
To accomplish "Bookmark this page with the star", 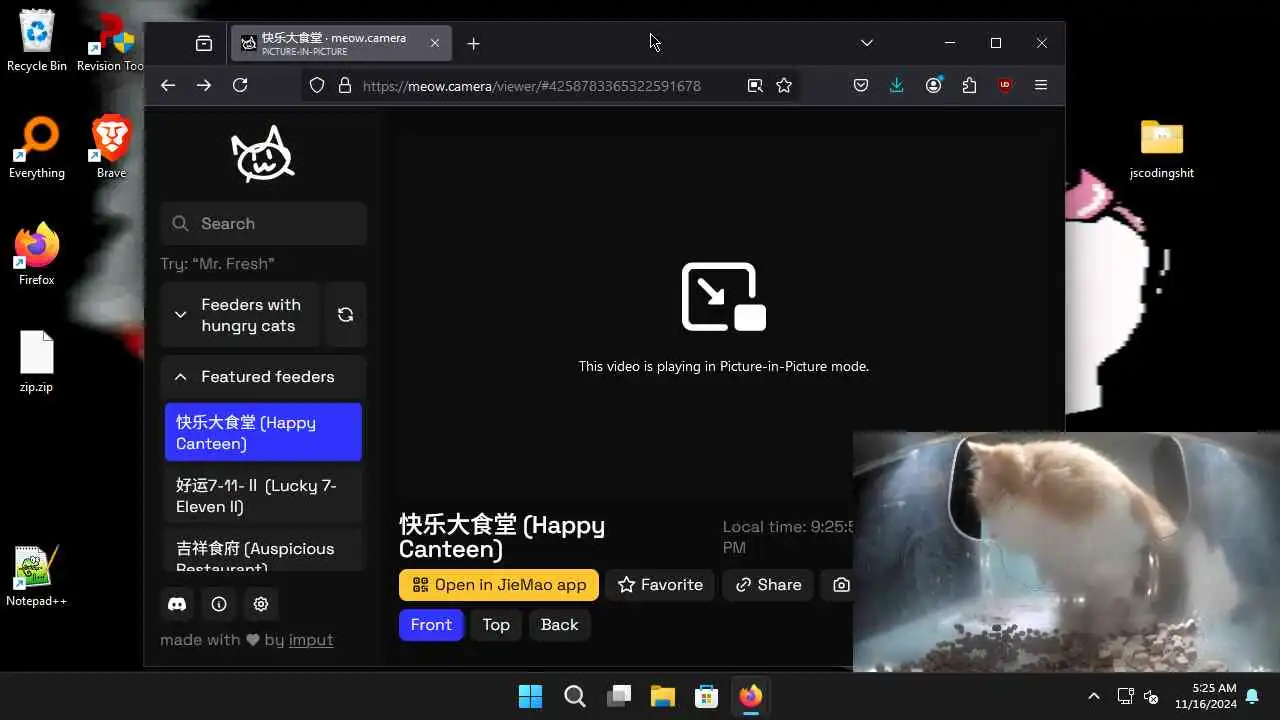I will coord(784,86).
